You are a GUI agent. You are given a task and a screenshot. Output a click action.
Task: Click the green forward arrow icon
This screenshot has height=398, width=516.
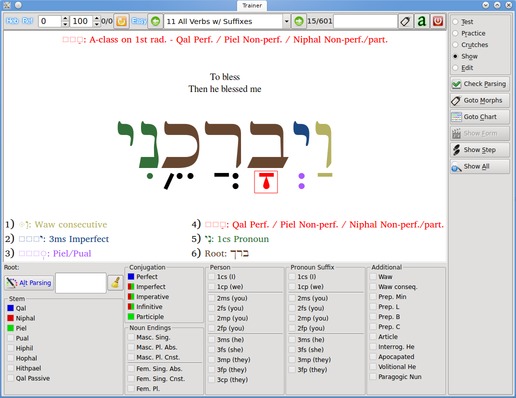(x=299, y=21)
